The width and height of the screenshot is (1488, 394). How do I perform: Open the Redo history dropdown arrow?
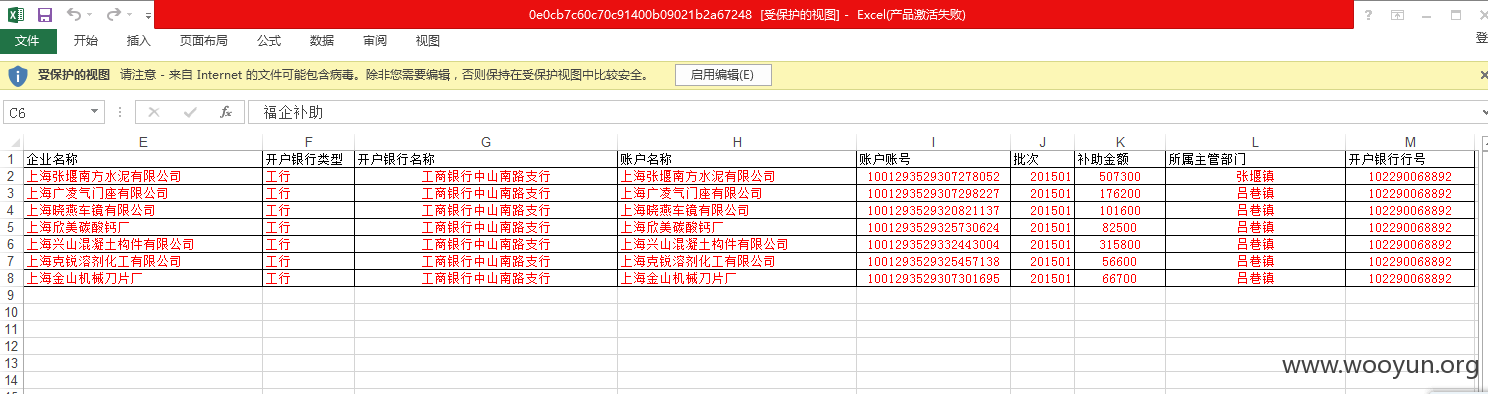tap(130, 16)
